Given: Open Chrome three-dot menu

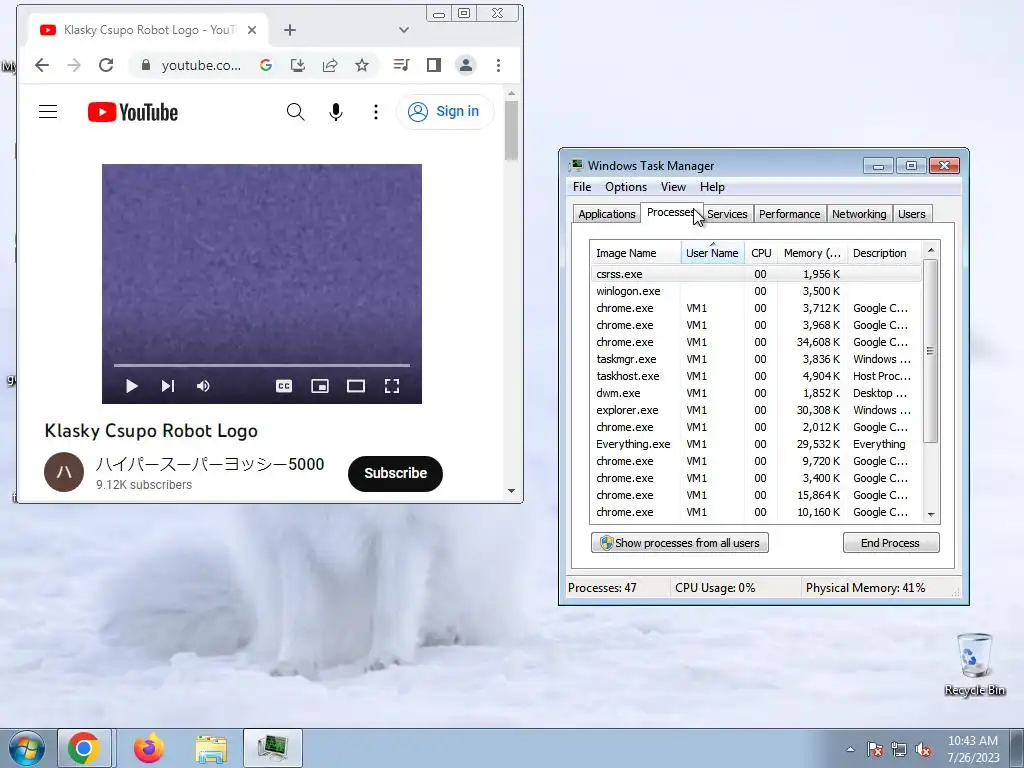Looking at the screenshot, I should [498, 65].
